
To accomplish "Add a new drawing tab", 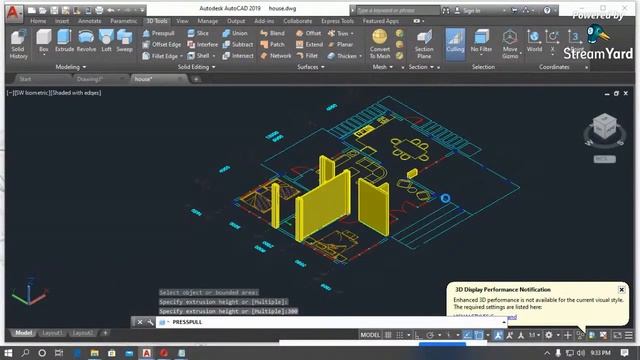I will (x=196, y=79).
